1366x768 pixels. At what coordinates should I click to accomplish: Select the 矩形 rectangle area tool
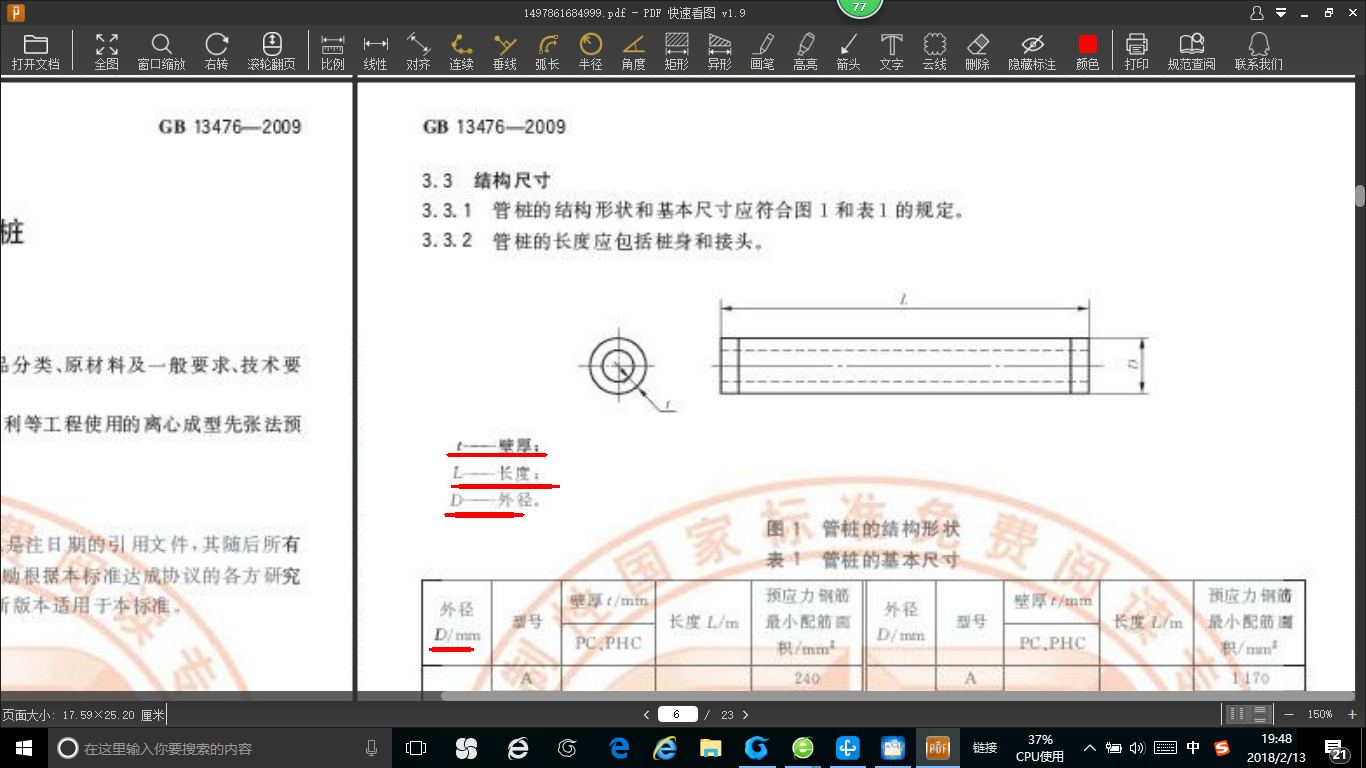coord(677,52)
